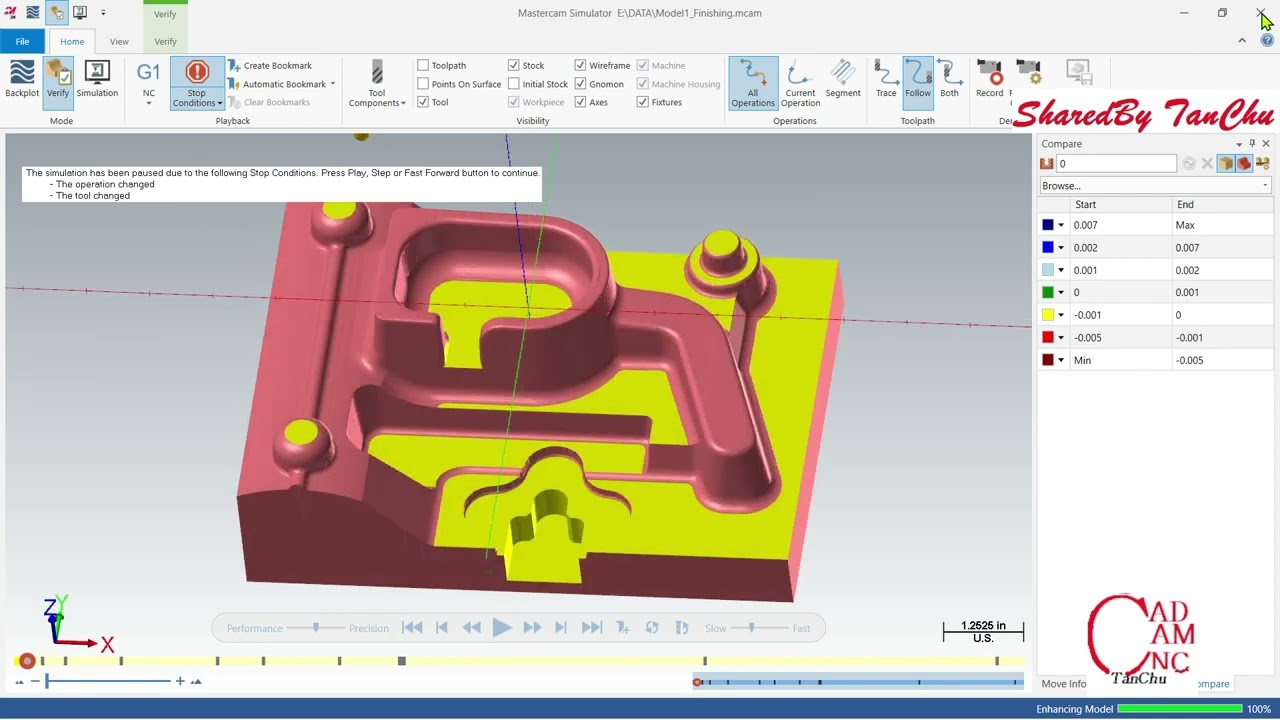Select Both toolpath mode
This screenshot has width=1280, height=720.
tap(949, 80)
